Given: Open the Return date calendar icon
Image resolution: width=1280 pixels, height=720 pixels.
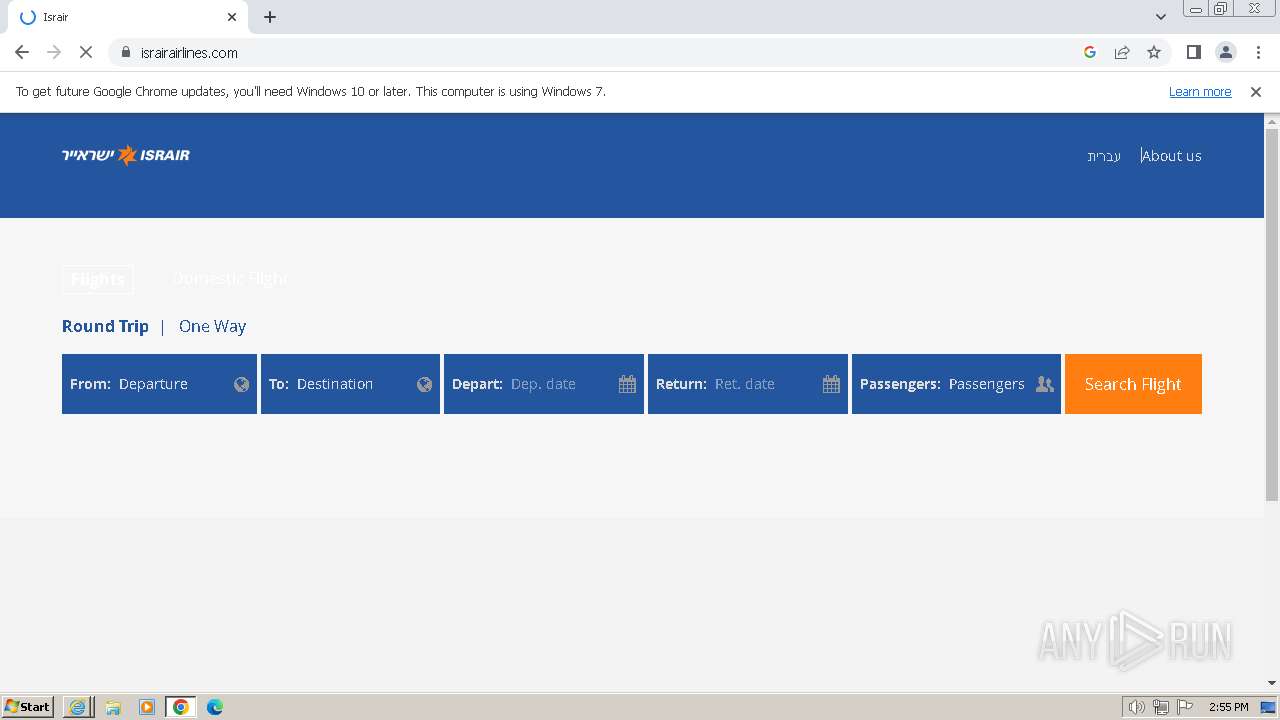Looking at the screenshot, I should [831, 384].
